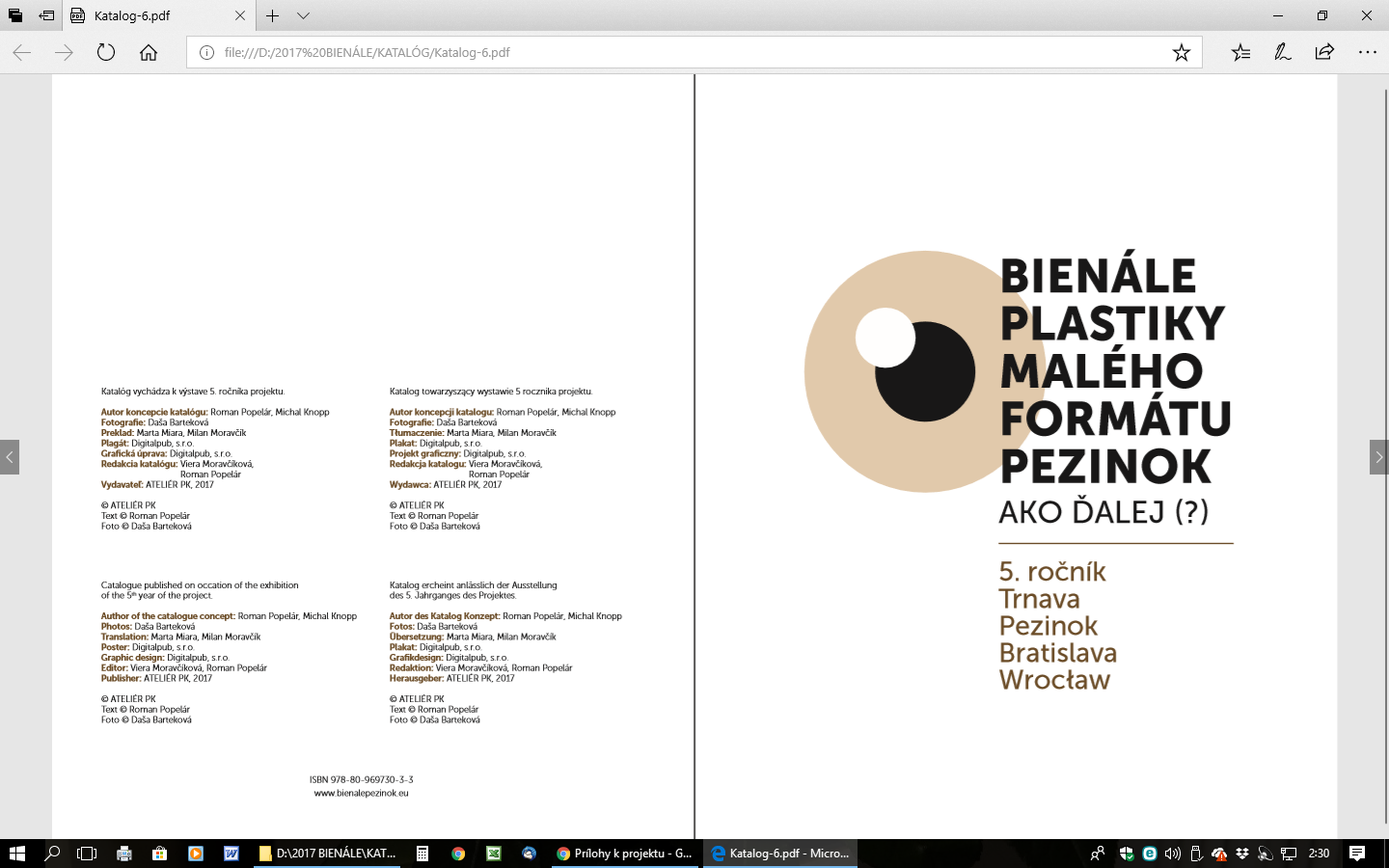The image size is (1389, 868).
Task: Open the Calculator from taskbar
Action: pos(422,854)
